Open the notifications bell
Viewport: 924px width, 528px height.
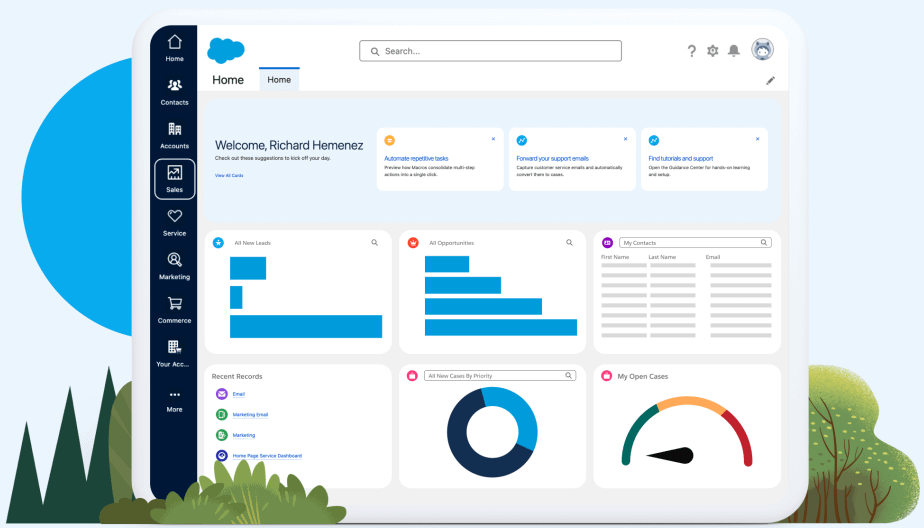pyautogui.click(x=734, y=51)
